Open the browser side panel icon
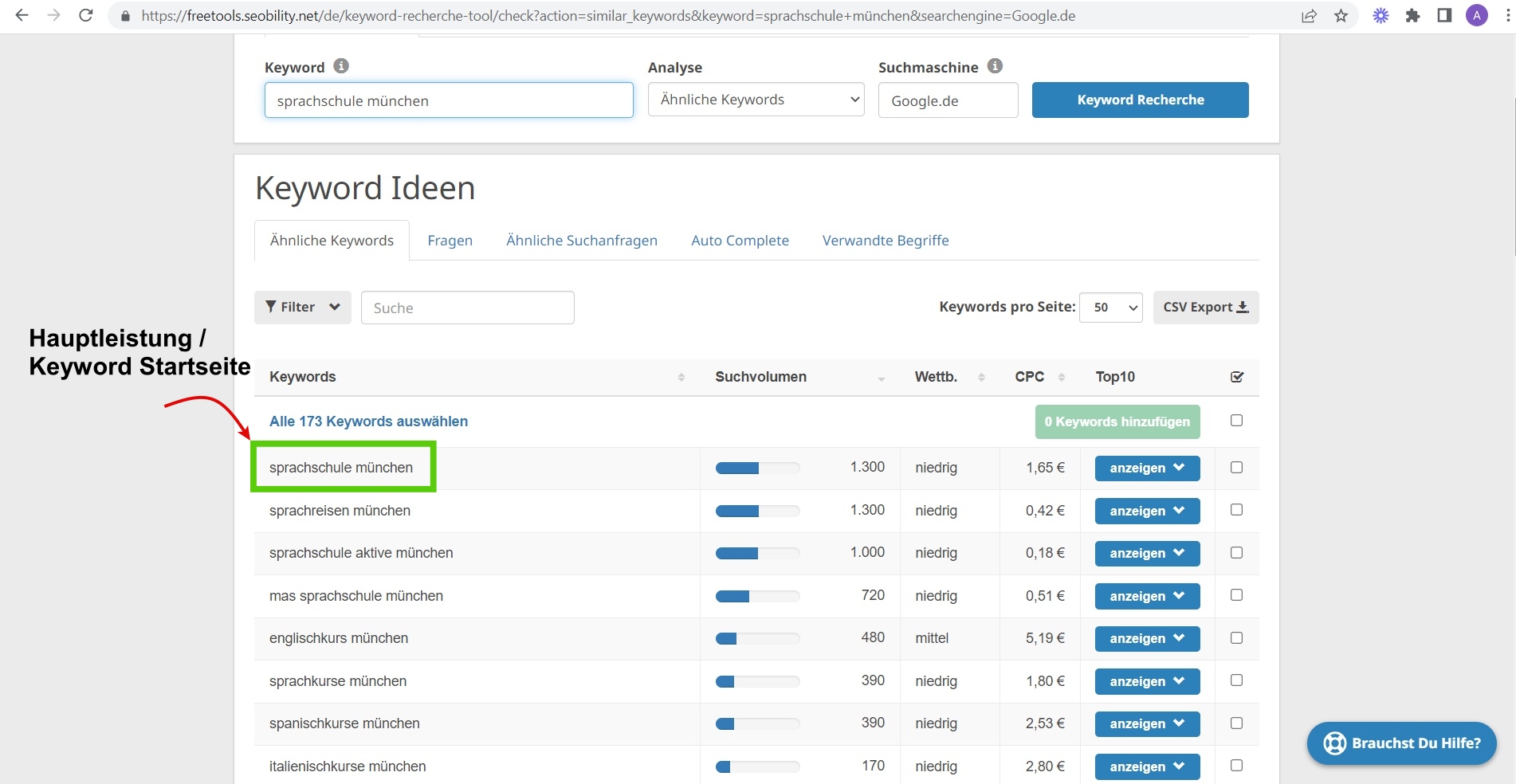 tap(1444, 16)
